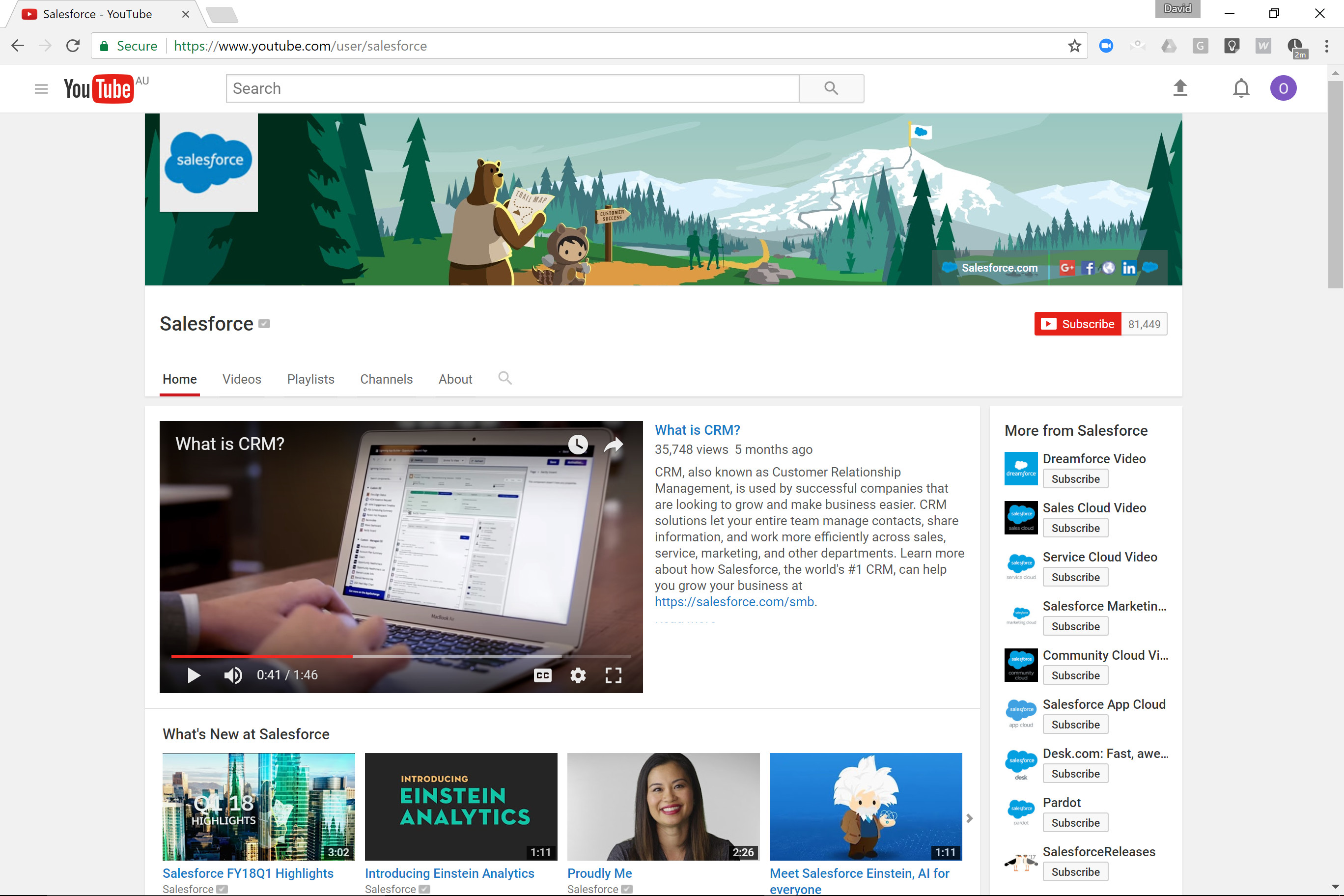Click the Watch Later clock icon on video
The height and width of the screenshot is (896, 1344).
tap(578, 444)
